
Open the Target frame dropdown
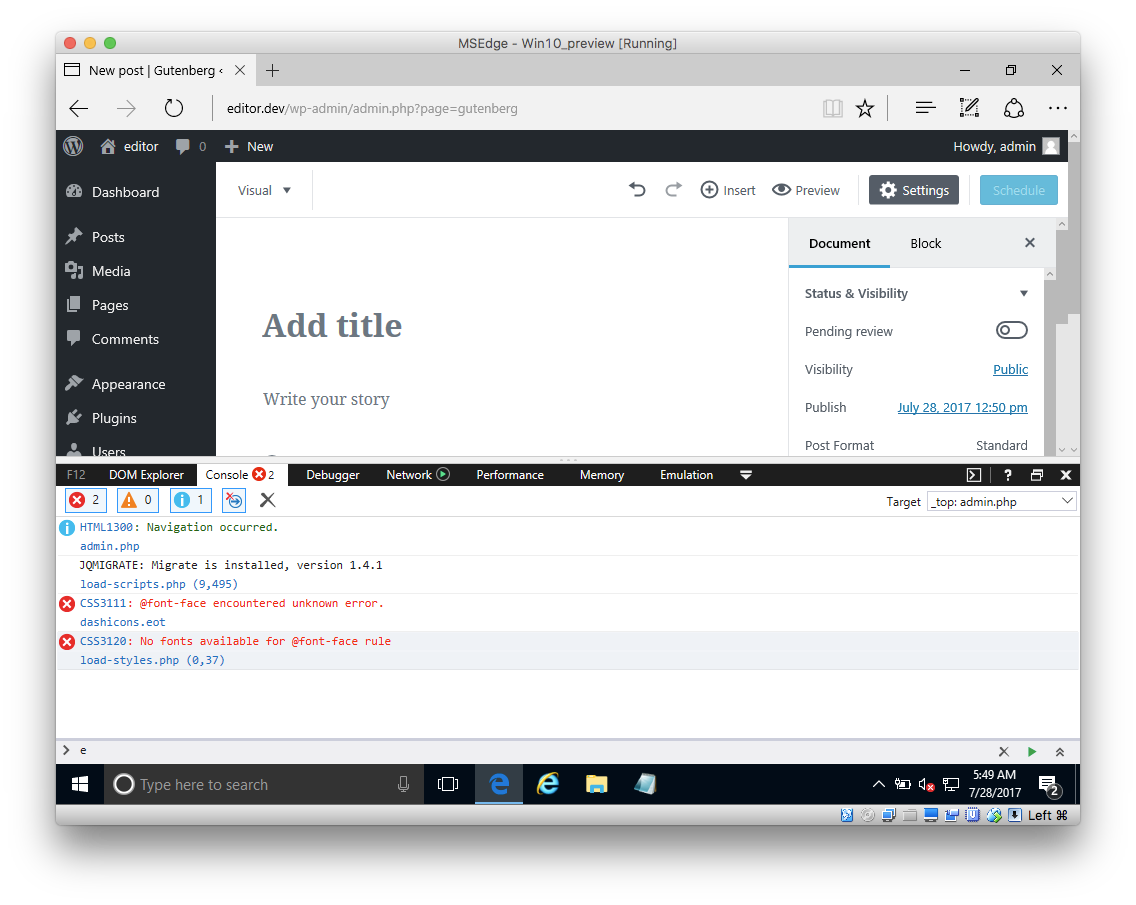click(1001, 501)
